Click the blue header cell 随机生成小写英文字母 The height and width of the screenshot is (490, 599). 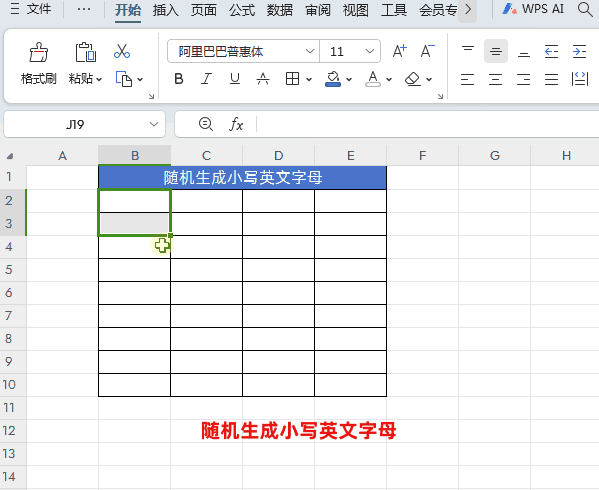243,178
